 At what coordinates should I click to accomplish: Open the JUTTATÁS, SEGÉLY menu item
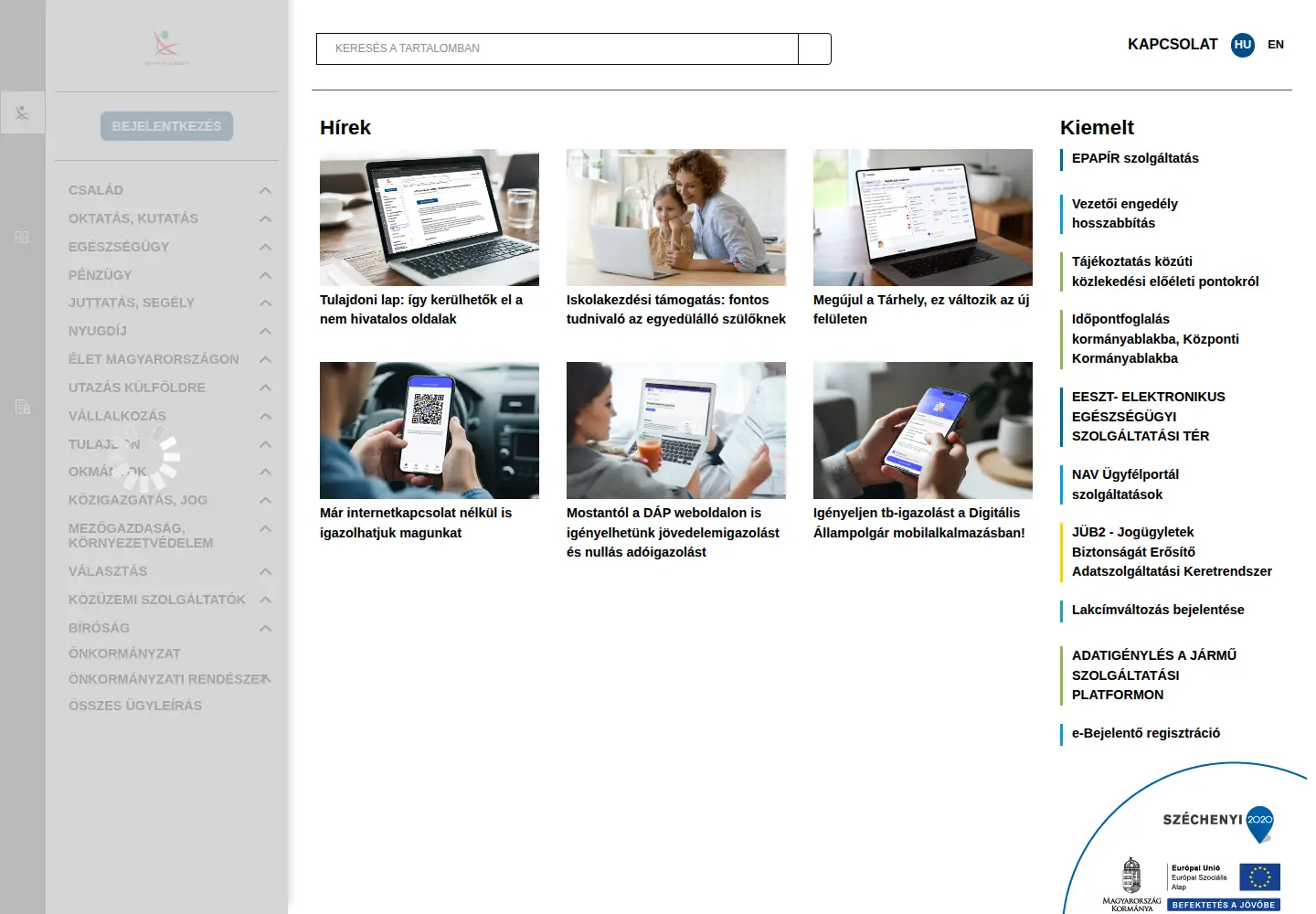[x=132, y=303]
